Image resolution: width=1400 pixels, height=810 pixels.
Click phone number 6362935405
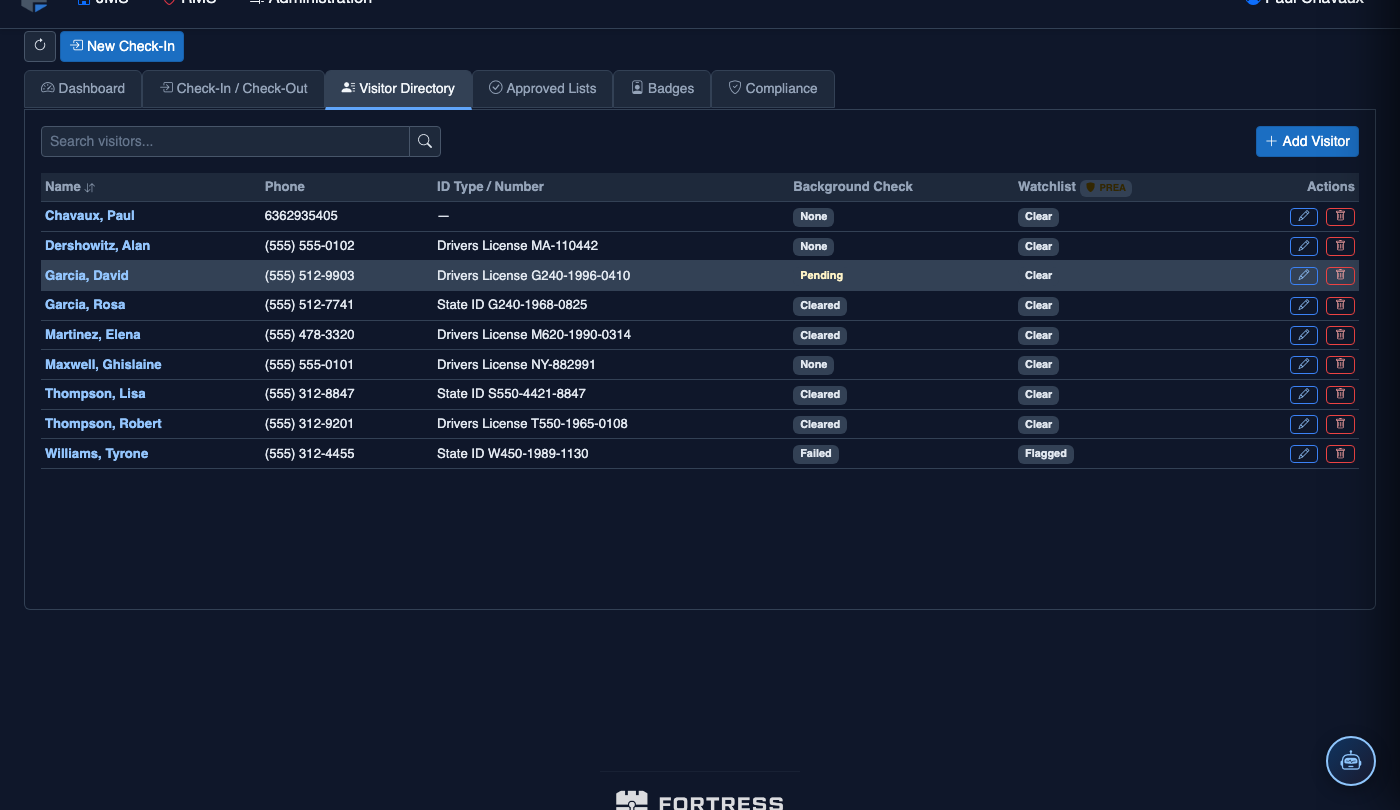point(301,216)
